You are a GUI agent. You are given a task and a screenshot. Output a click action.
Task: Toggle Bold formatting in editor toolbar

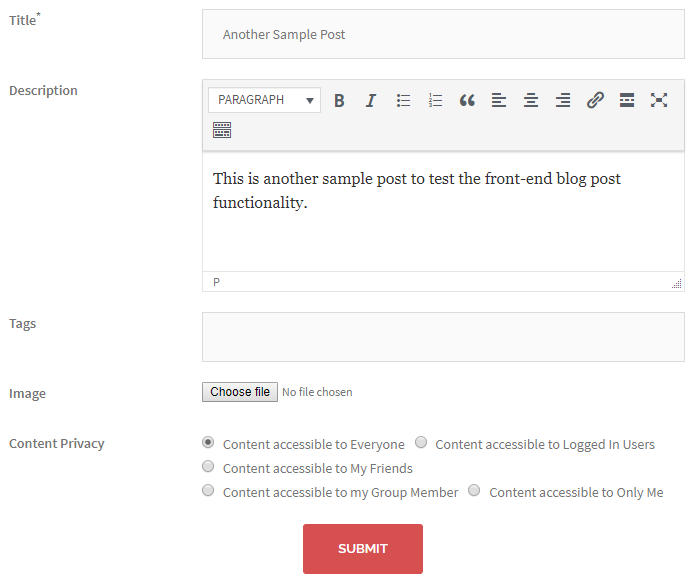point(339,100)
